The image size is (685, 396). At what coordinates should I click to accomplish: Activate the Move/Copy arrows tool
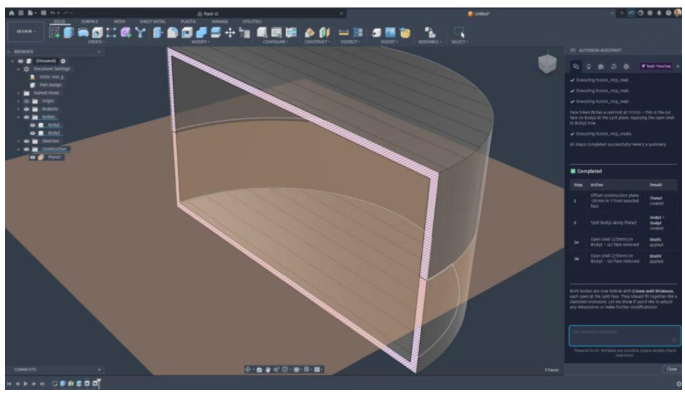pyautogui.click(x=230, y=32)
